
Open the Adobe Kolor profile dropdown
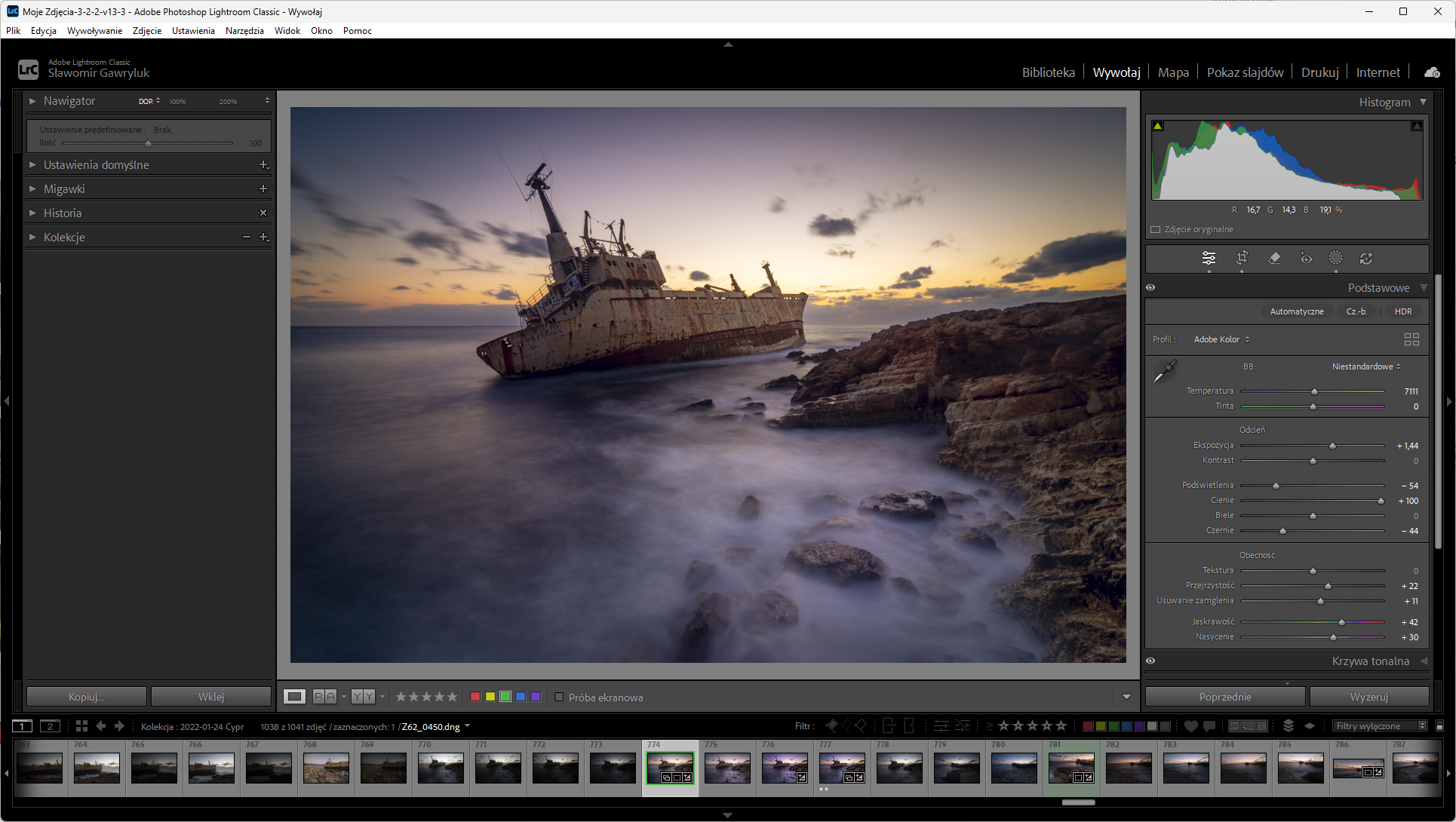[1221, 339]
